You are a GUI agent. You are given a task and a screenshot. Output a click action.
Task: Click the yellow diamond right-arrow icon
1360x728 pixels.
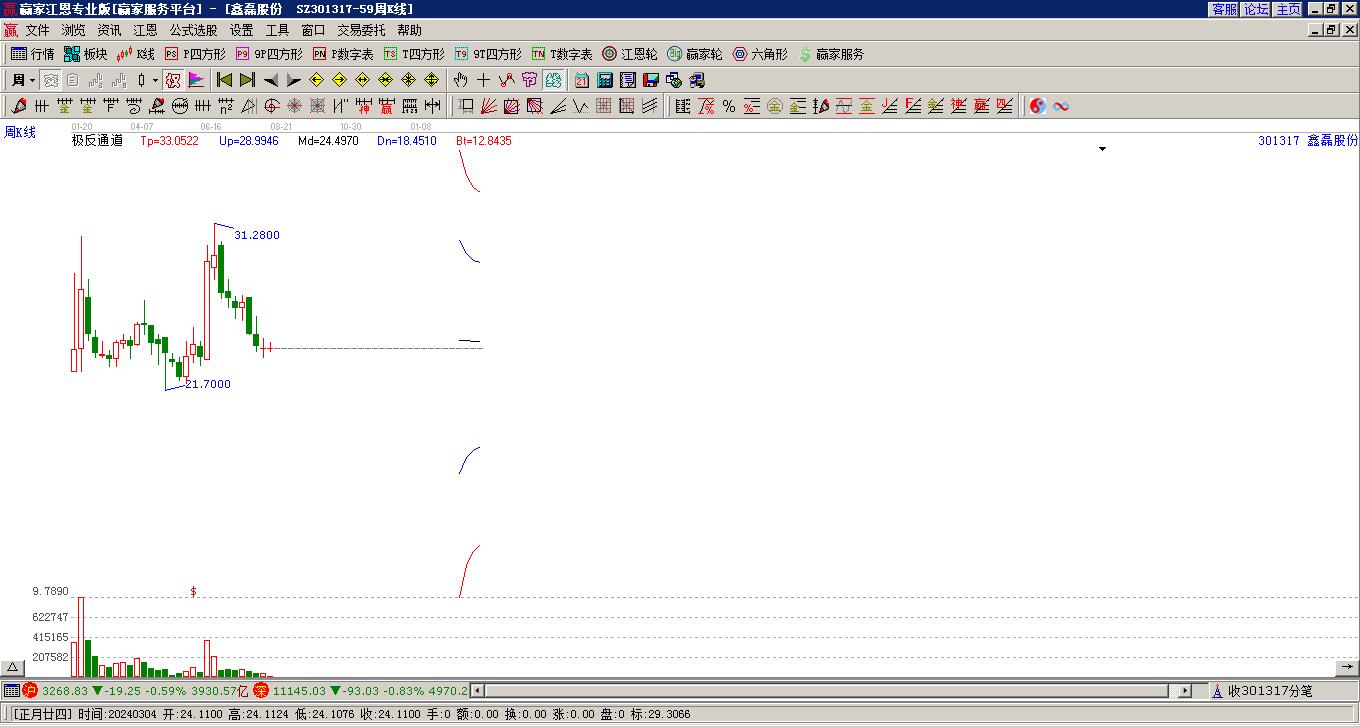click(340, 80)
